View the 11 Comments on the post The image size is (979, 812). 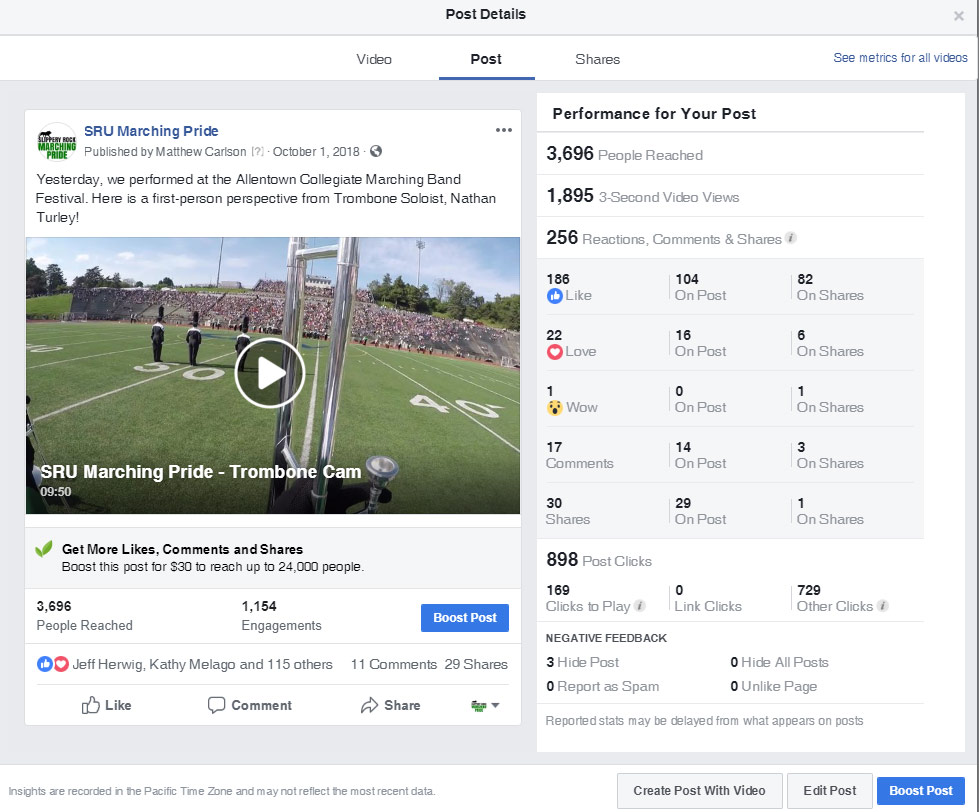pos(393,664)
